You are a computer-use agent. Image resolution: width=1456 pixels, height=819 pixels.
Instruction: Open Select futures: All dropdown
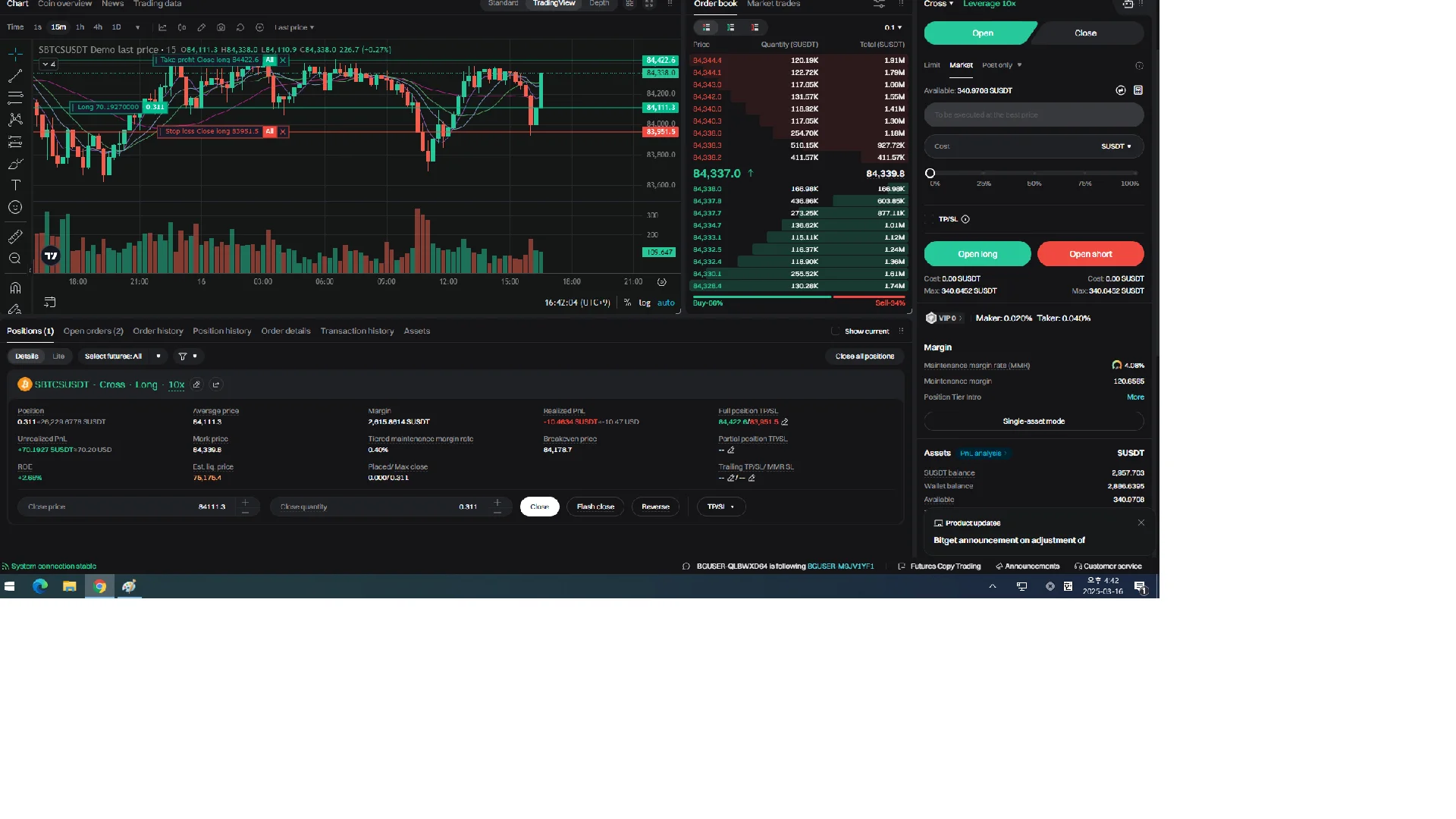(x=122, y=356)
